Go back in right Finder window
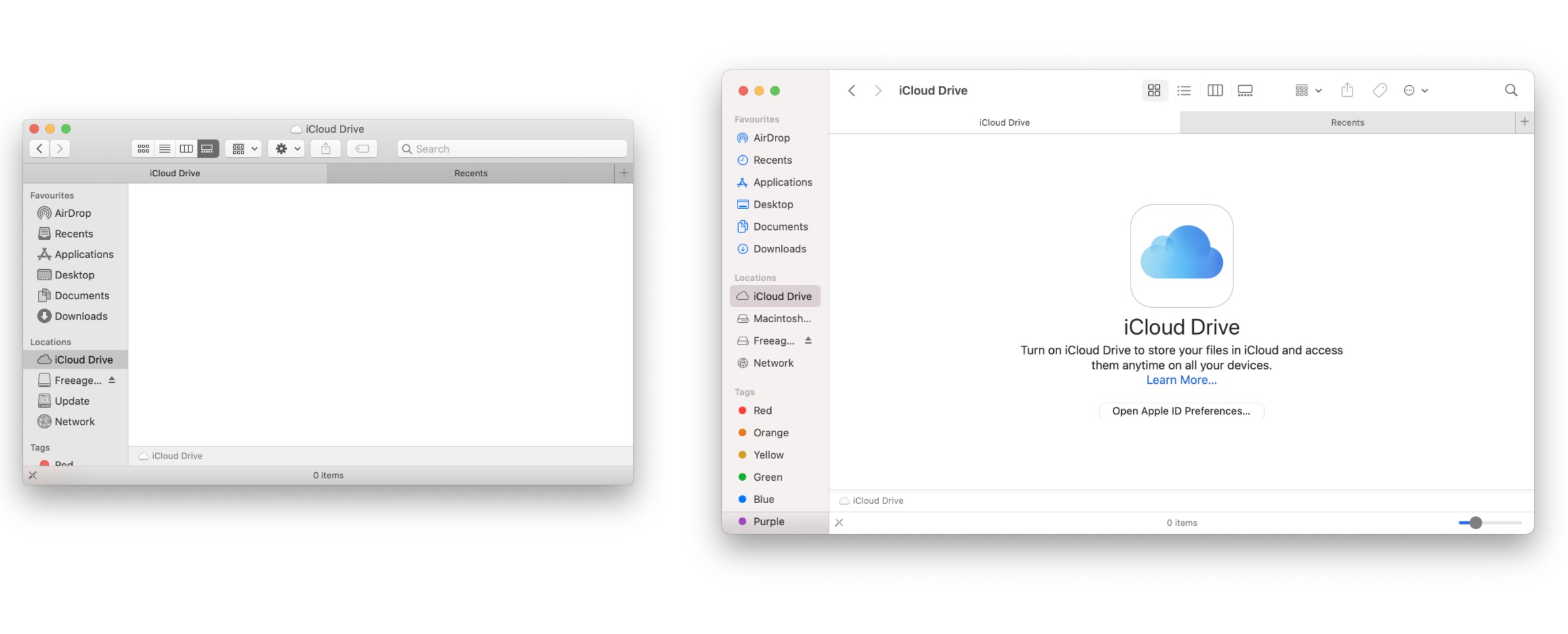The height and width of the screenshot is (634, 1568). [x=851, y=90]
